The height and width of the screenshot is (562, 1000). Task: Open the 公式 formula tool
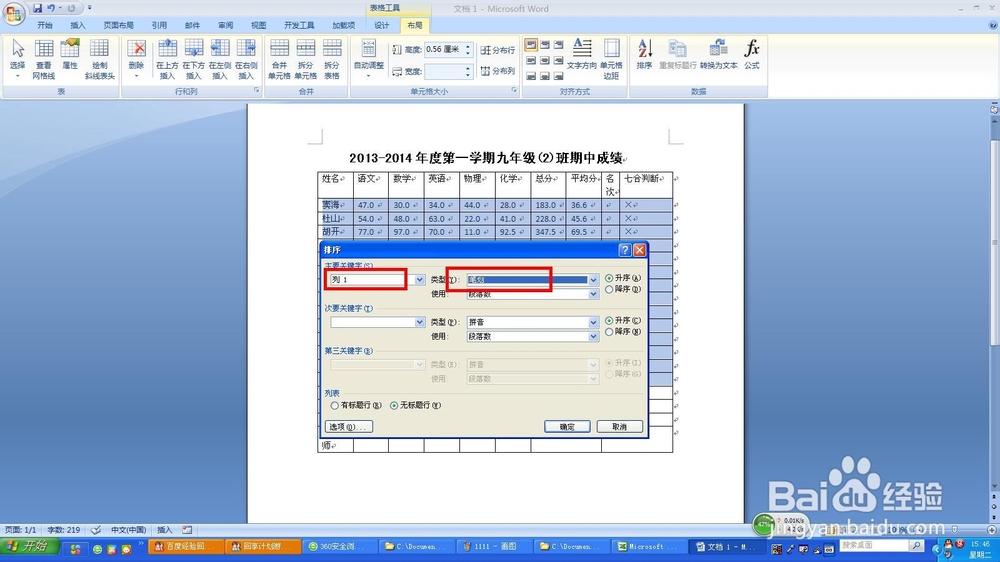[x=752, y=55]
